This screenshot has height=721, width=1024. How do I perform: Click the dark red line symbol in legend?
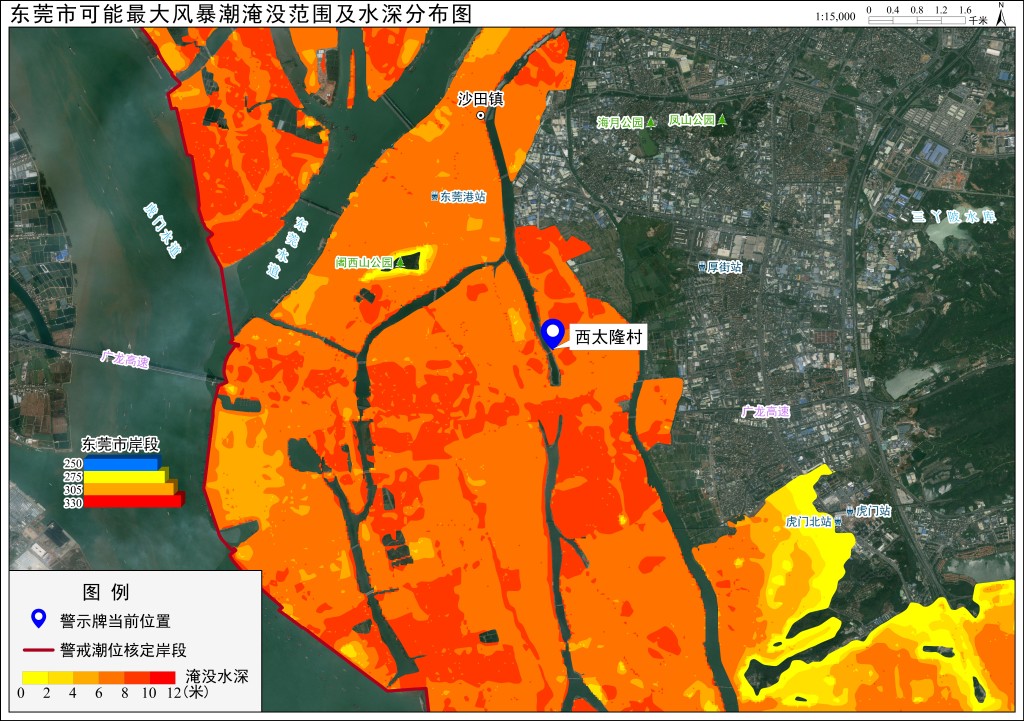(x=39, y=650)
